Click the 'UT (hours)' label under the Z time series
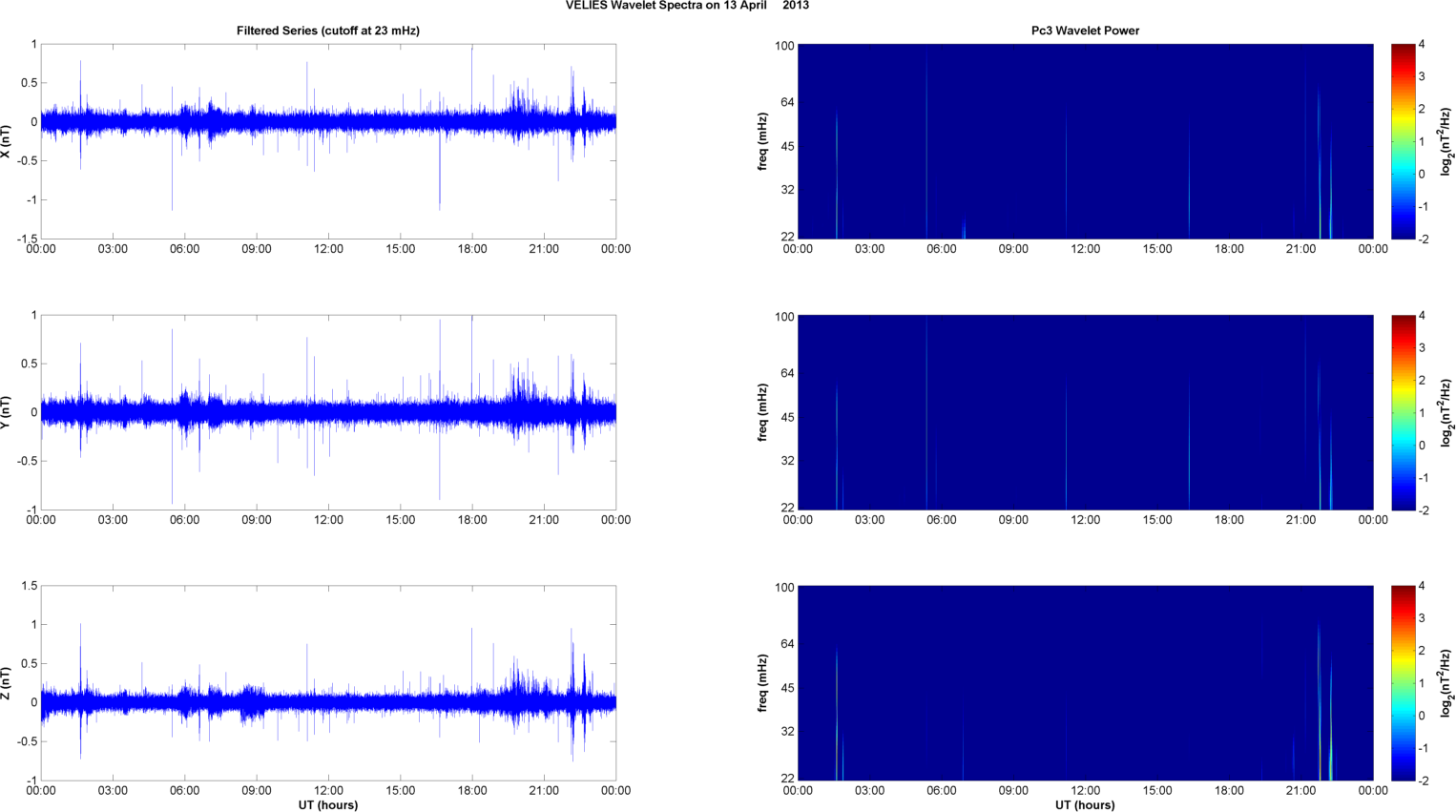The height and width of the screenshot is (812, 1456). [328, 804]
